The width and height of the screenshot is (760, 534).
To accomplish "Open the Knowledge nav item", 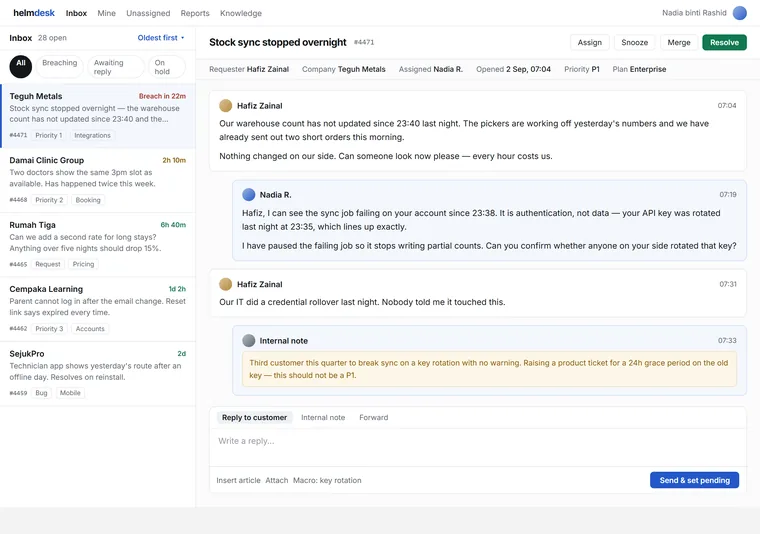I will coord(241,13).
